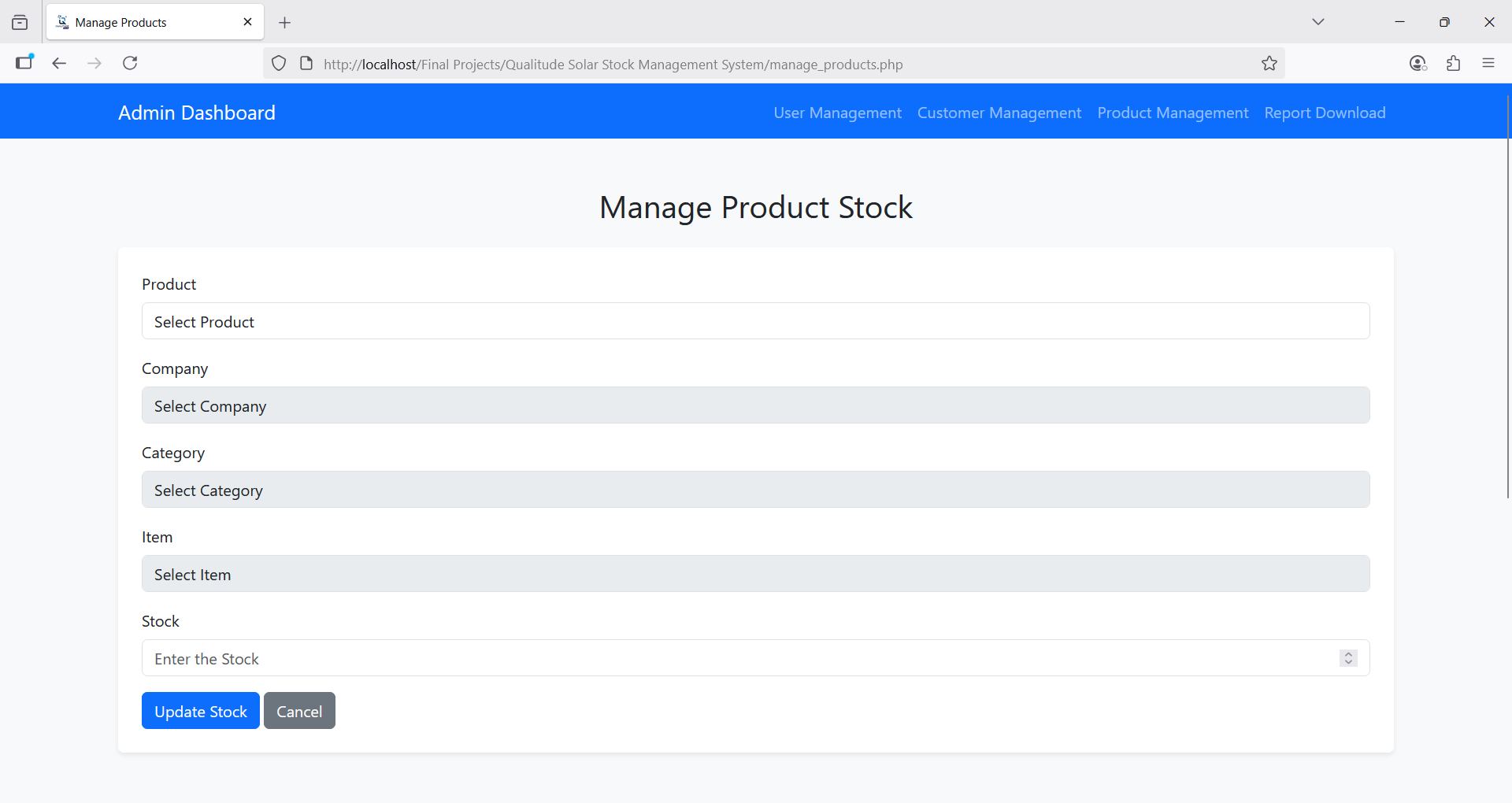Viewport: 1512px width, 803px height.
Task: Bookmark this page with star icon
Action: [1269, 64]
